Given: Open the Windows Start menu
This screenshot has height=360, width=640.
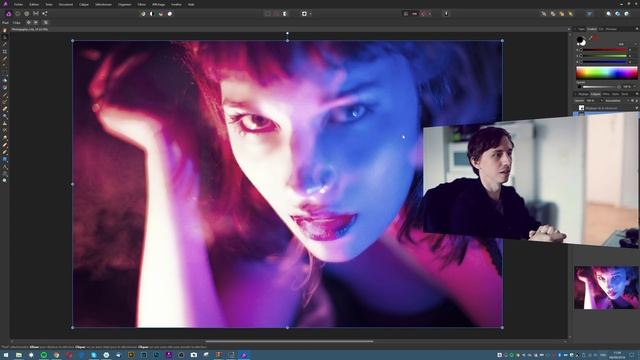Looking at the screenshot, I should [6, 355].
